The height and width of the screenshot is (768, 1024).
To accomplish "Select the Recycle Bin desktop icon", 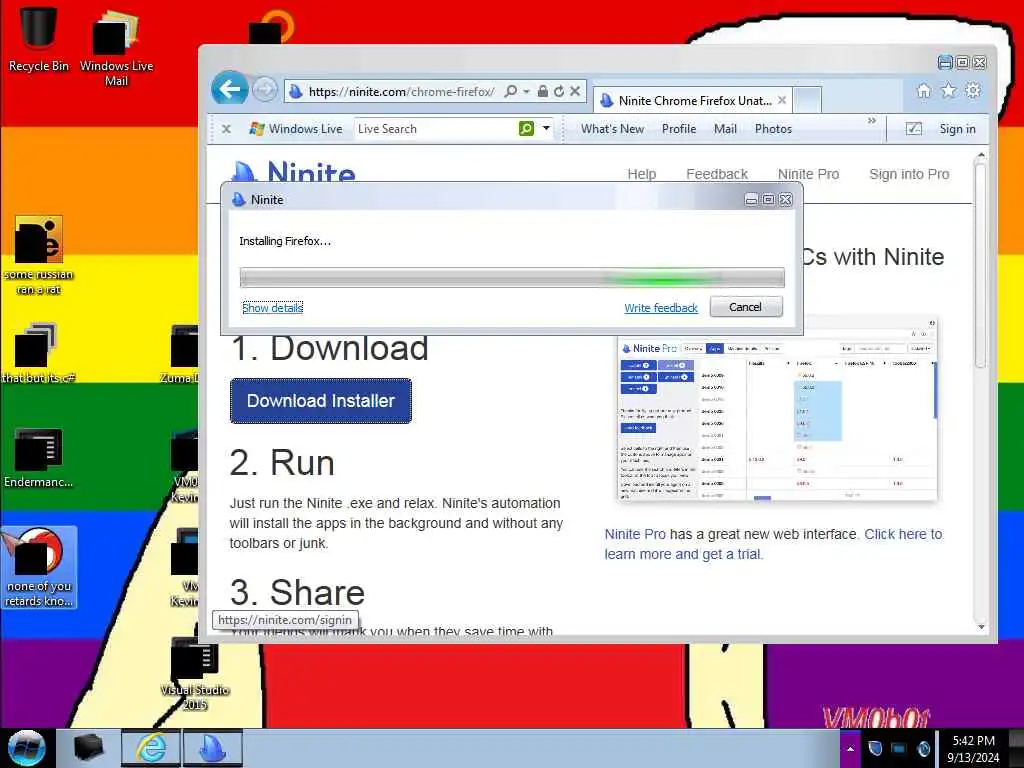I will 39,39.
